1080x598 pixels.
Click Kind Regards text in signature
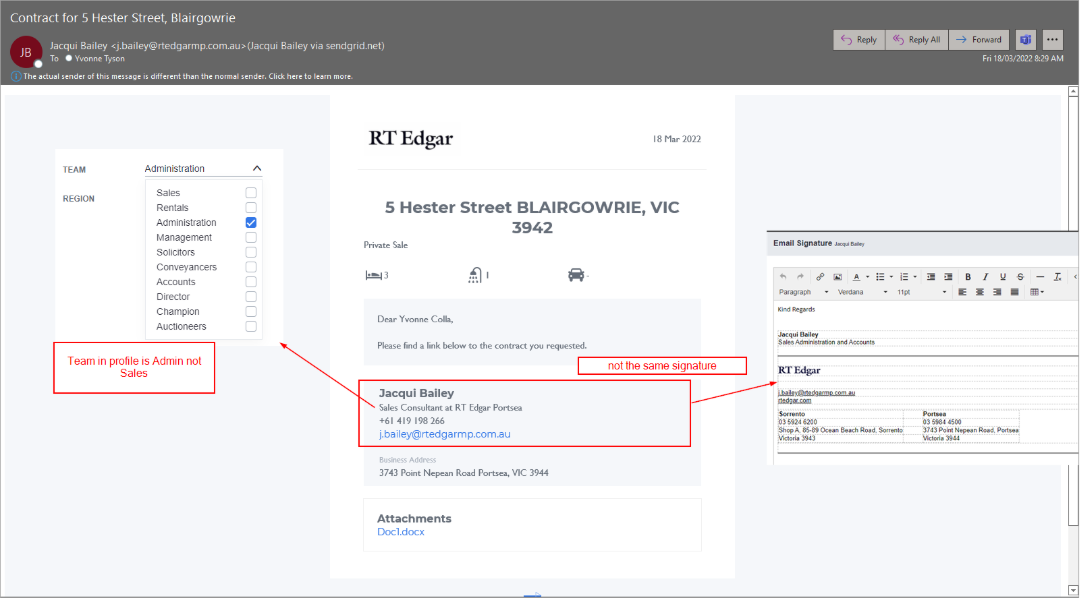(x=797, y=310)
